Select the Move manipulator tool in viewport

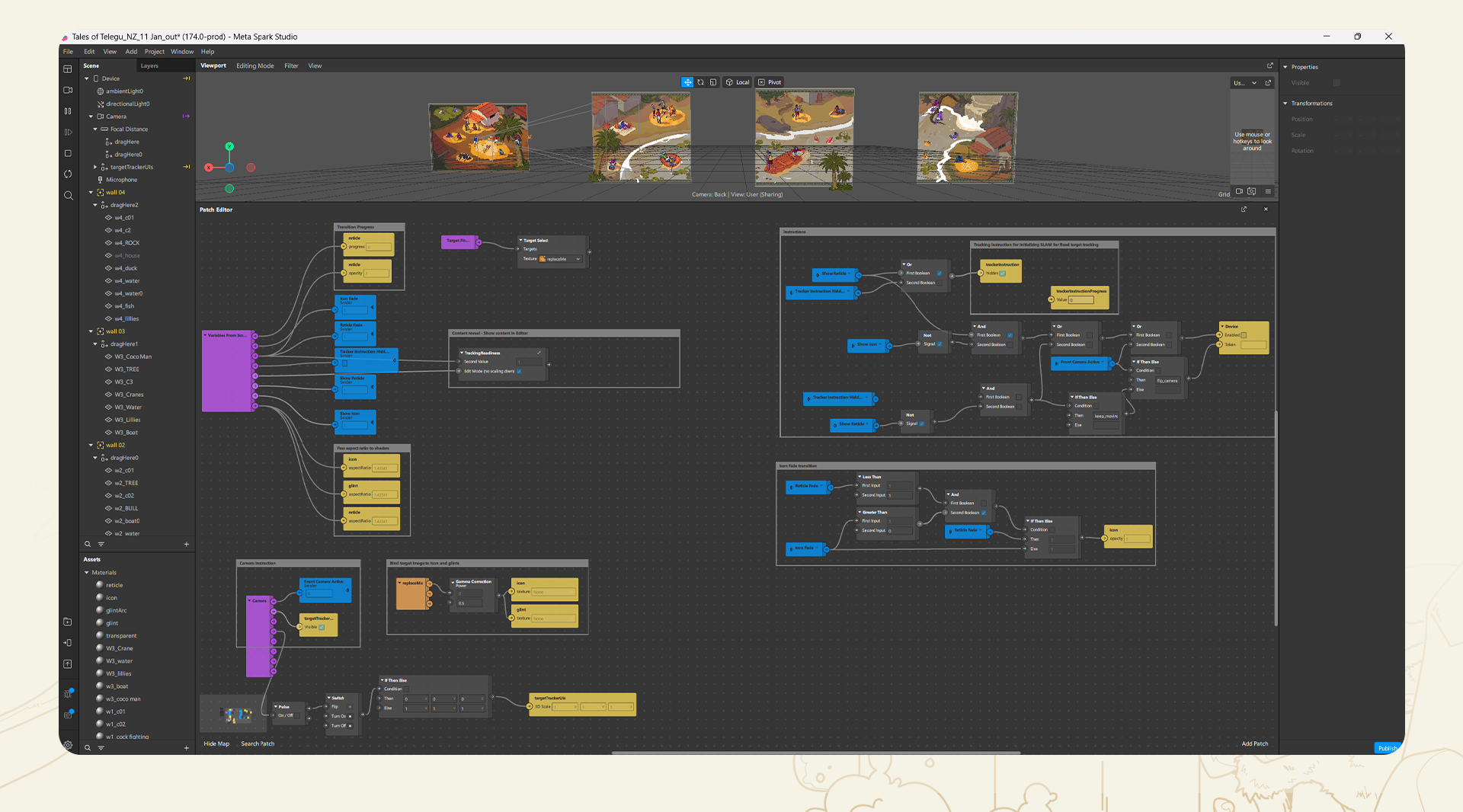[687, 82]
